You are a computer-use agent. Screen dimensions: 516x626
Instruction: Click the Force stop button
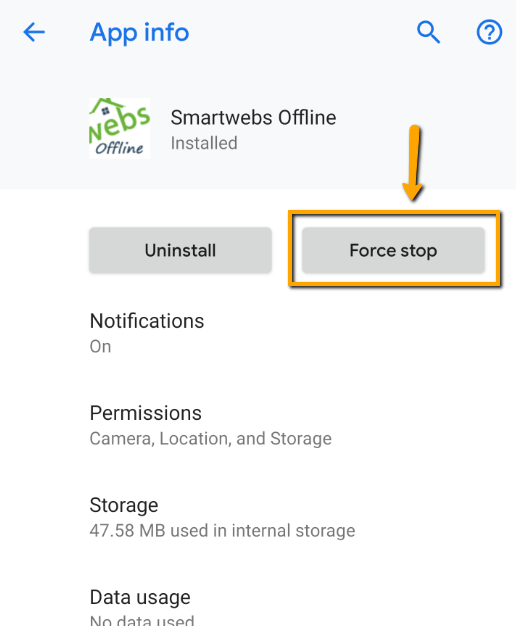[x=393, y=250]
